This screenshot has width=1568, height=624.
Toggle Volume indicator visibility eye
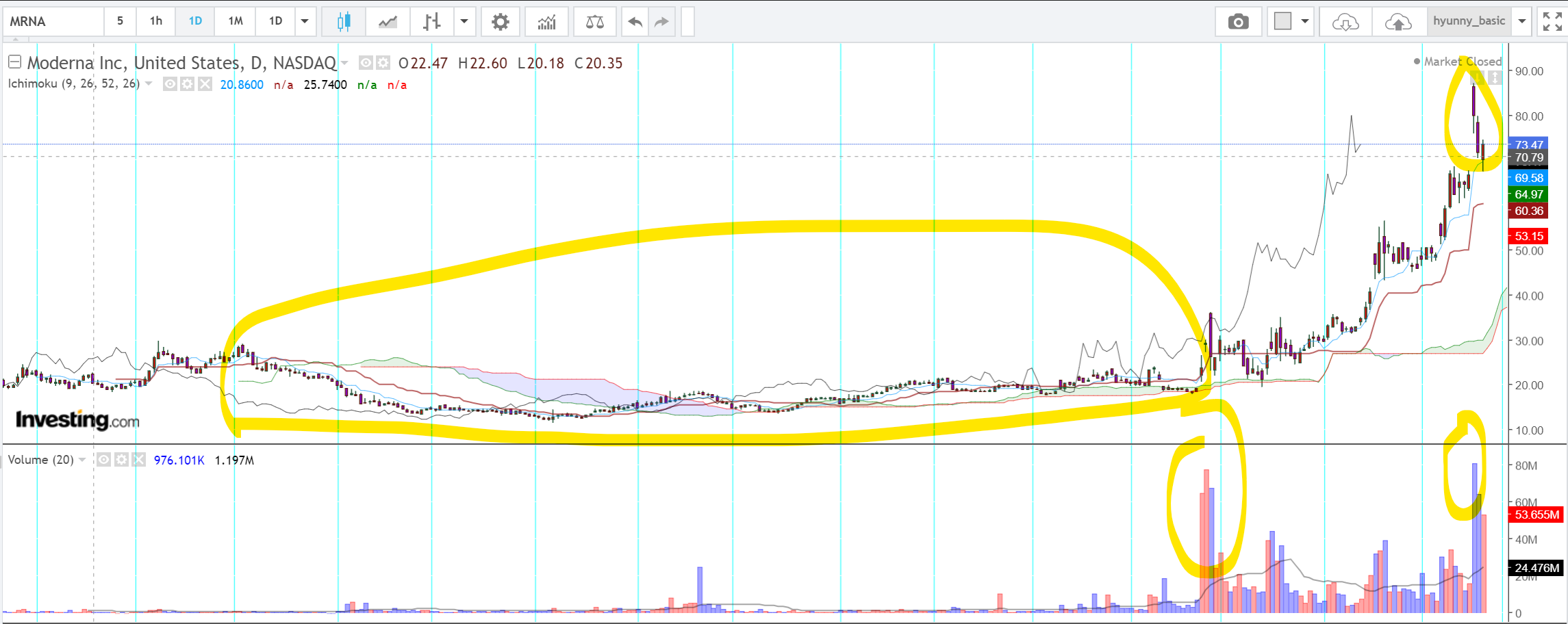tap(103, 460)
